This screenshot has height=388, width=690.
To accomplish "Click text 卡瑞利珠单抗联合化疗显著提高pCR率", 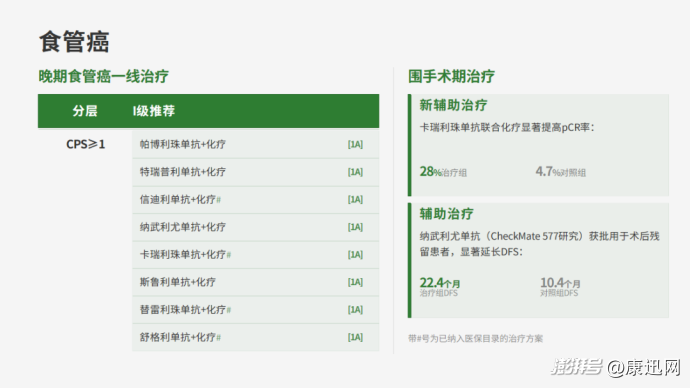I will point(507,128).
